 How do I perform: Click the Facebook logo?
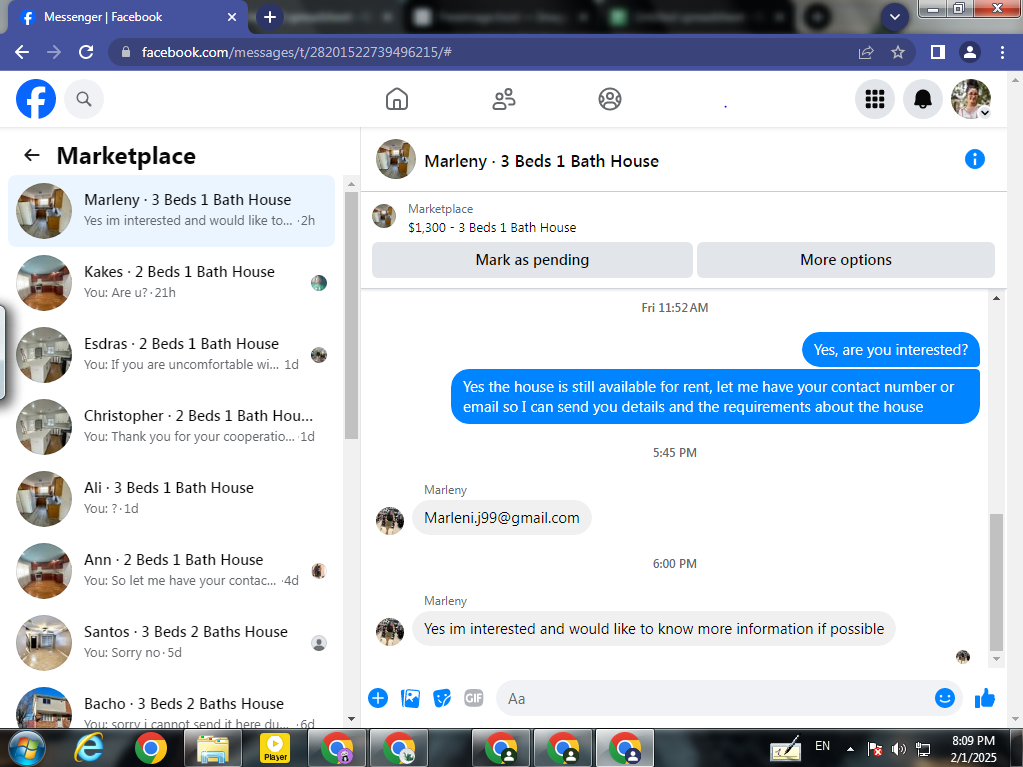[x=36, y=99]
